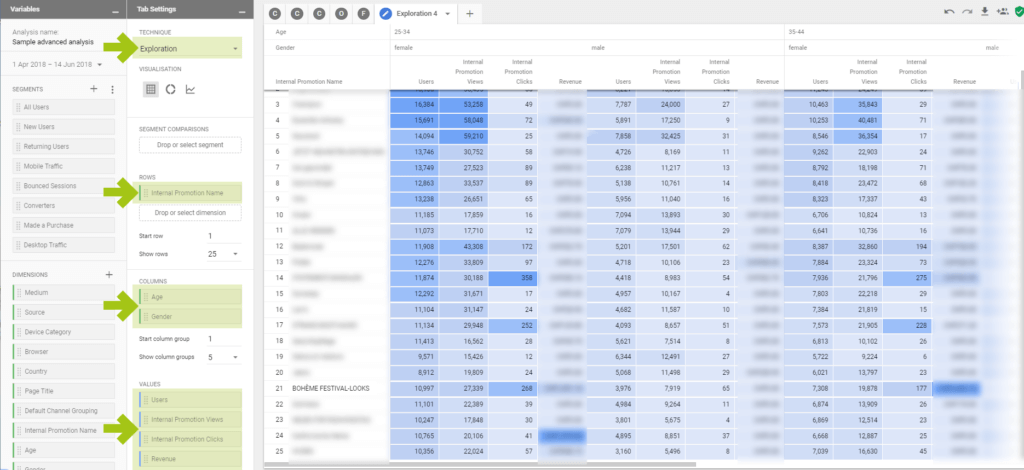Viewport: 1024px width, 470px height.
Task: Click the redo arrow icon
Action: [x=966, y=12]
